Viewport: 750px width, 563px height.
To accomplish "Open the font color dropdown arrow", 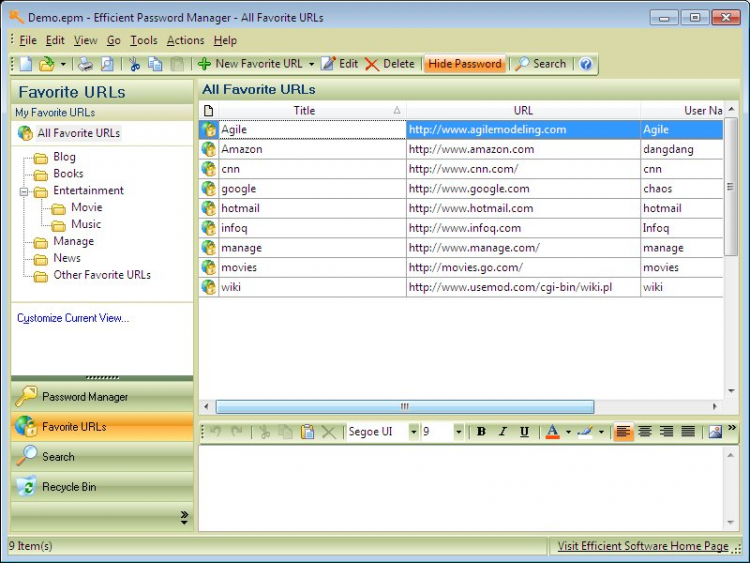I will click(x=568, y=432).
